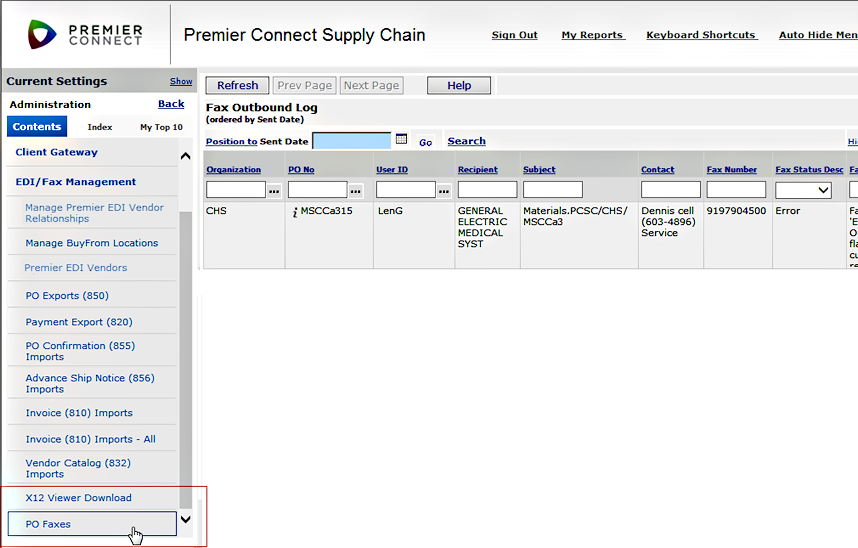Click the Go button next to Sent Date

click(426, 142)
